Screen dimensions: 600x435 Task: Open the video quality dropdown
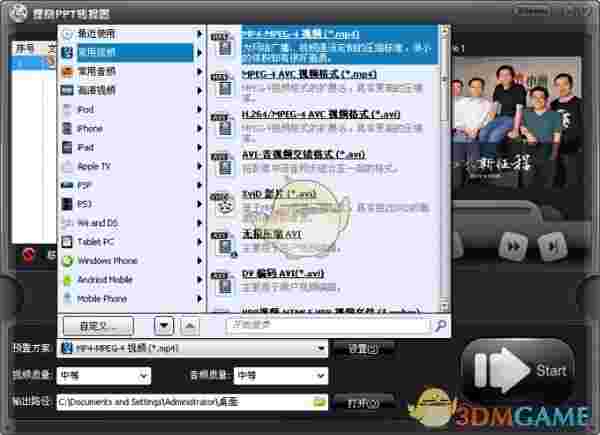(x=104, y=376)
